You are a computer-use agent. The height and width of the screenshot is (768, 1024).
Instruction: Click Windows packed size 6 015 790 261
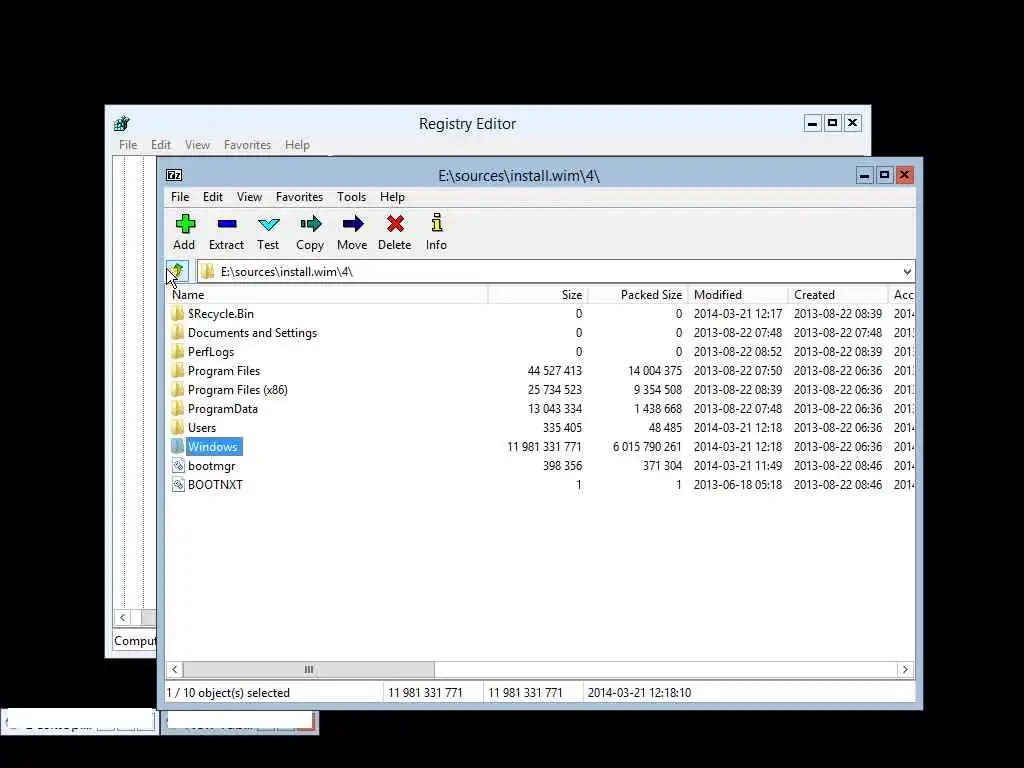[647, 447]
